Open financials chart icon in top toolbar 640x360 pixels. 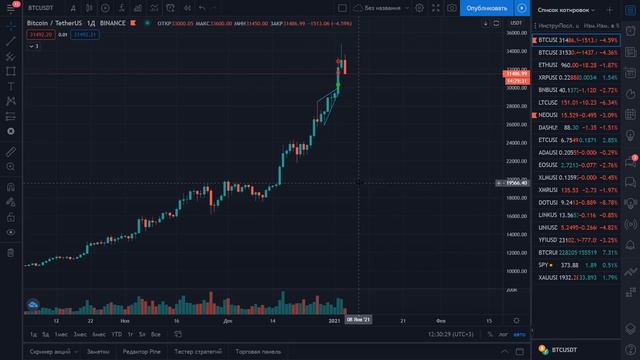pos(138,8)
